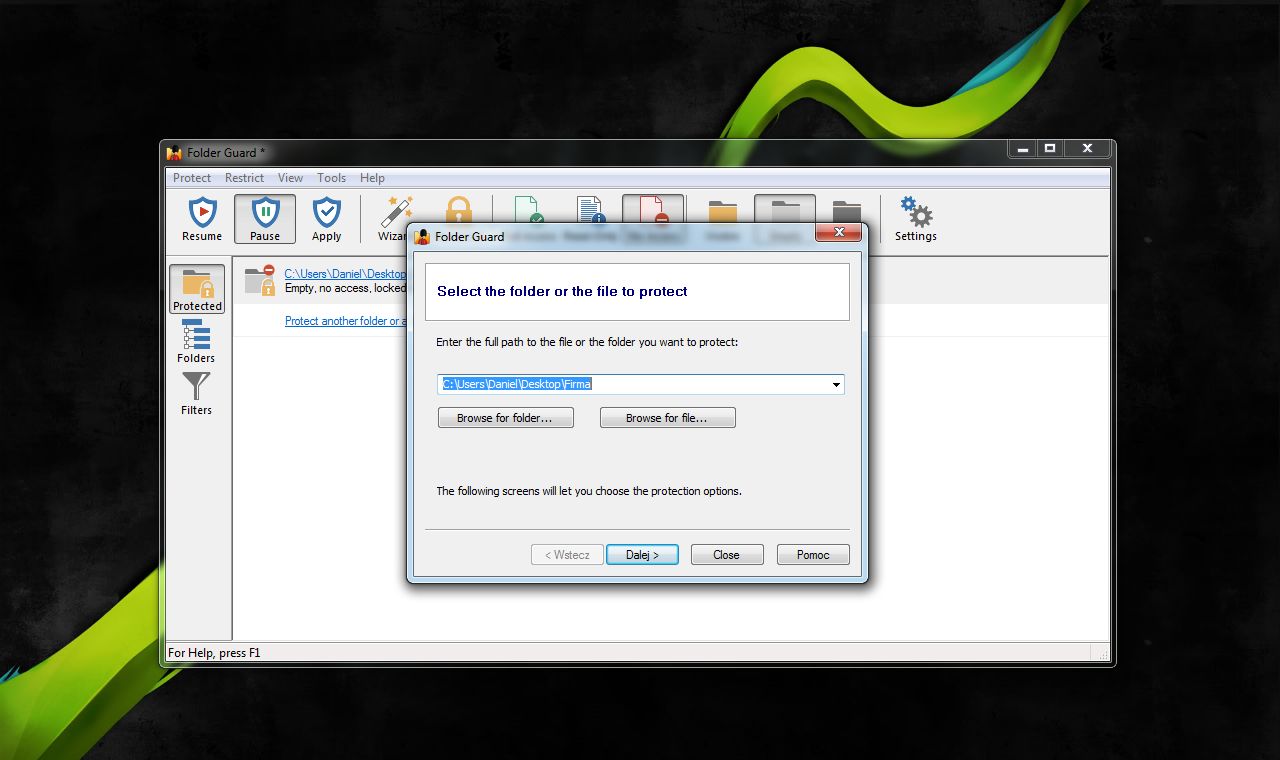Click the locked folder icon beside the path
This screenshot has height=760, width=1280.
point(260,280)
